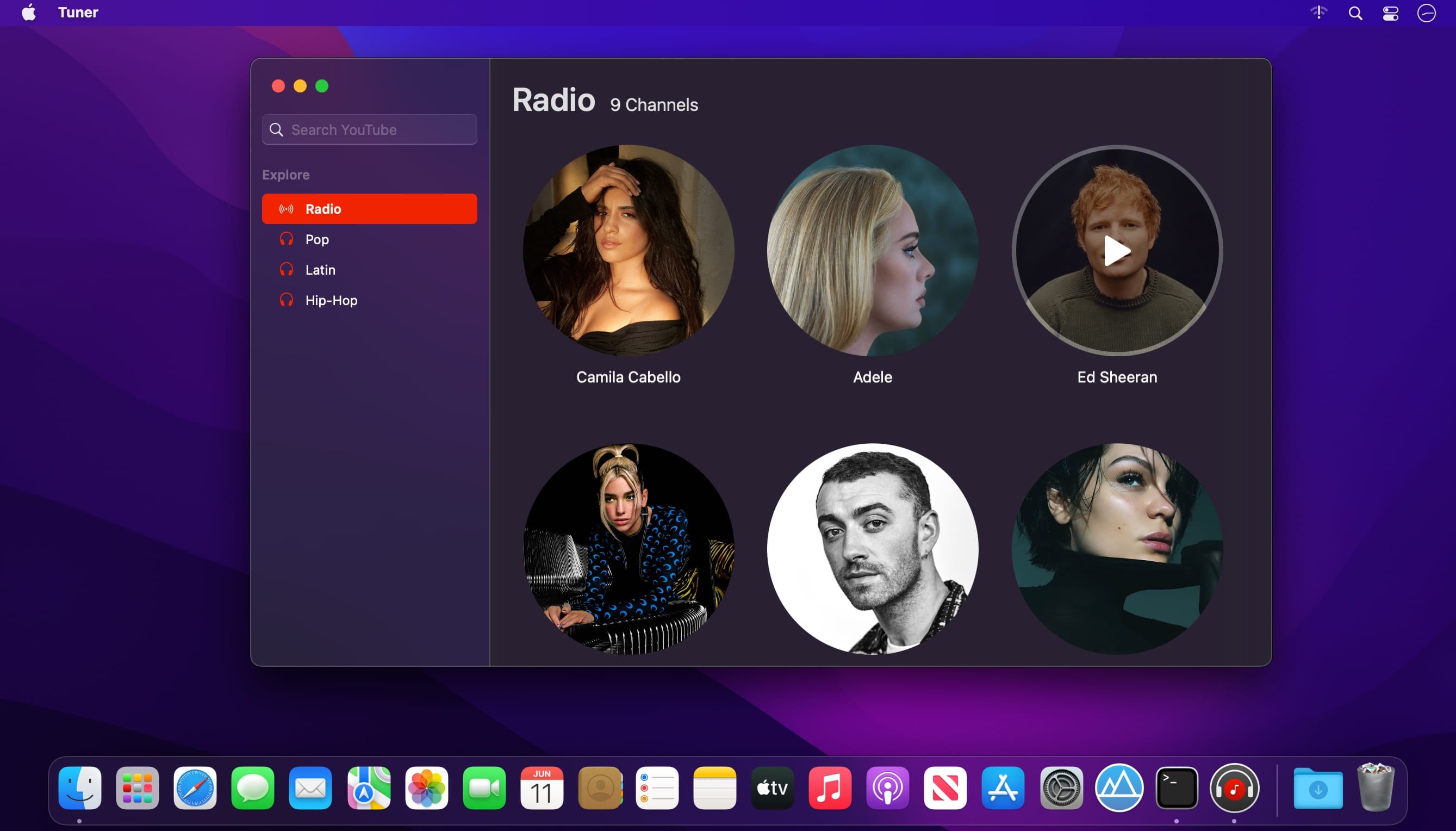Maximize the Tuner window with green button
The image size is (1456, 831).
pos(322,86)
